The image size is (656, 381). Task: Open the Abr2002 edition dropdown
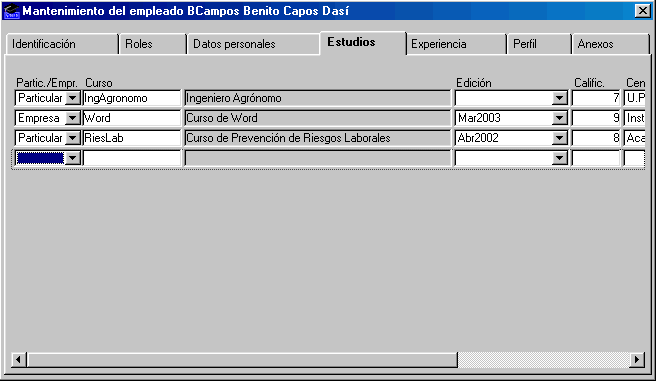pos(559,138)
